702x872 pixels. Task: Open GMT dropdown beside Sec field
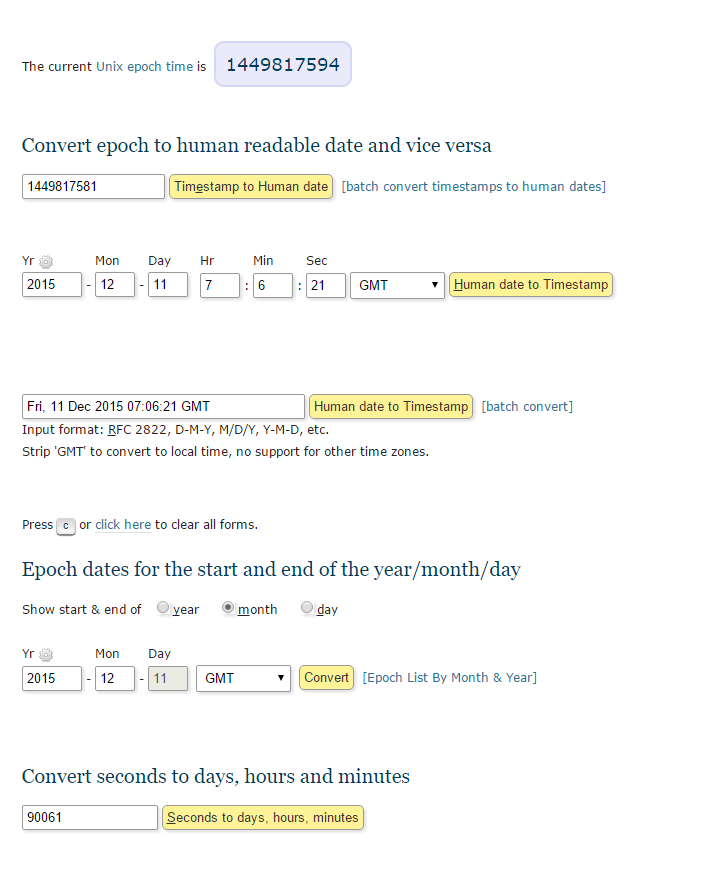coord(397,285)
